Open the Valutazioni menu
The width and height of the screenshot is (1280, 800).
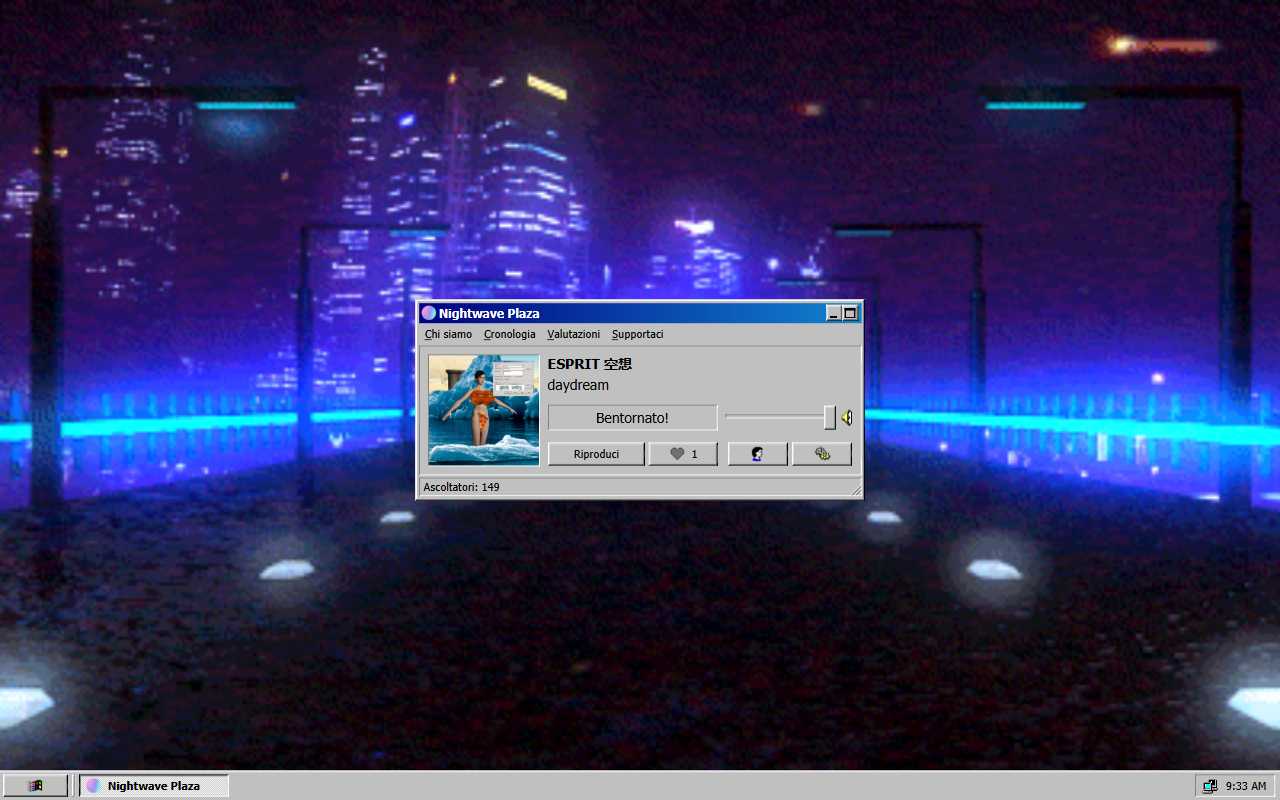pyautogui.click(x=574, y=334)
